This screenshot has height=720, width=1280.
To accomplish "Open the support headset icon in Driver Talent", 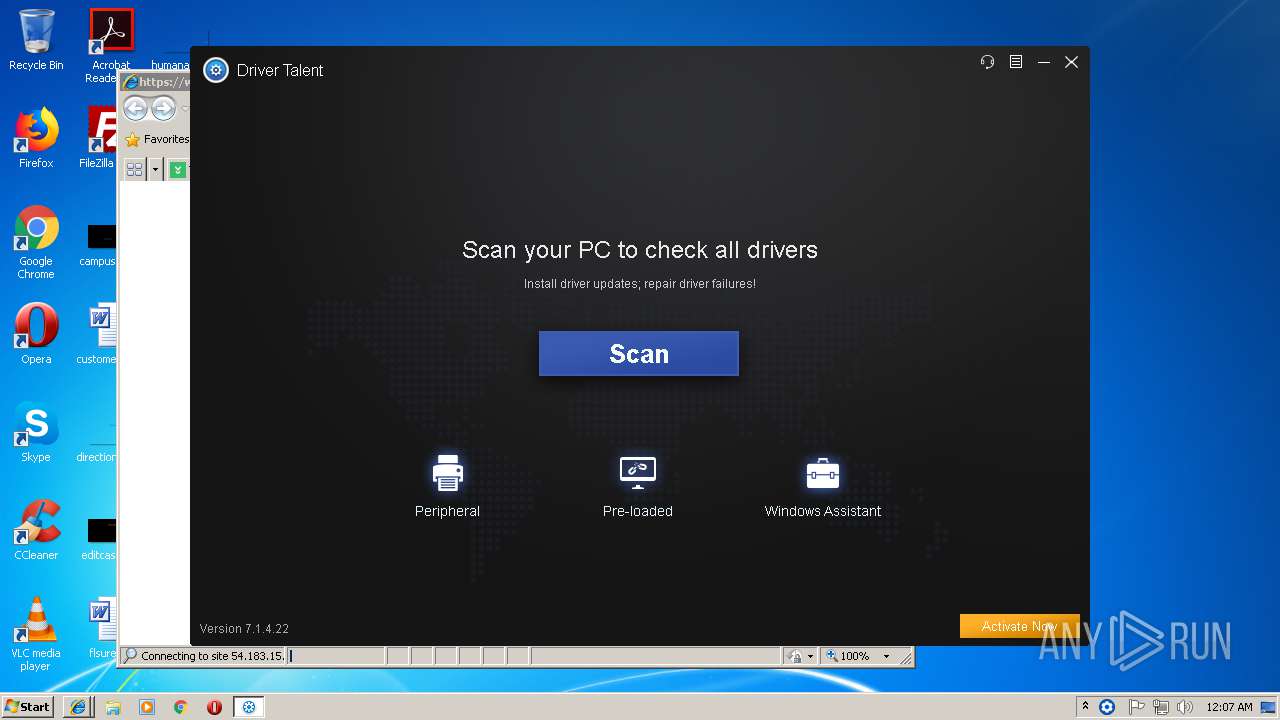I will [987, 62].
